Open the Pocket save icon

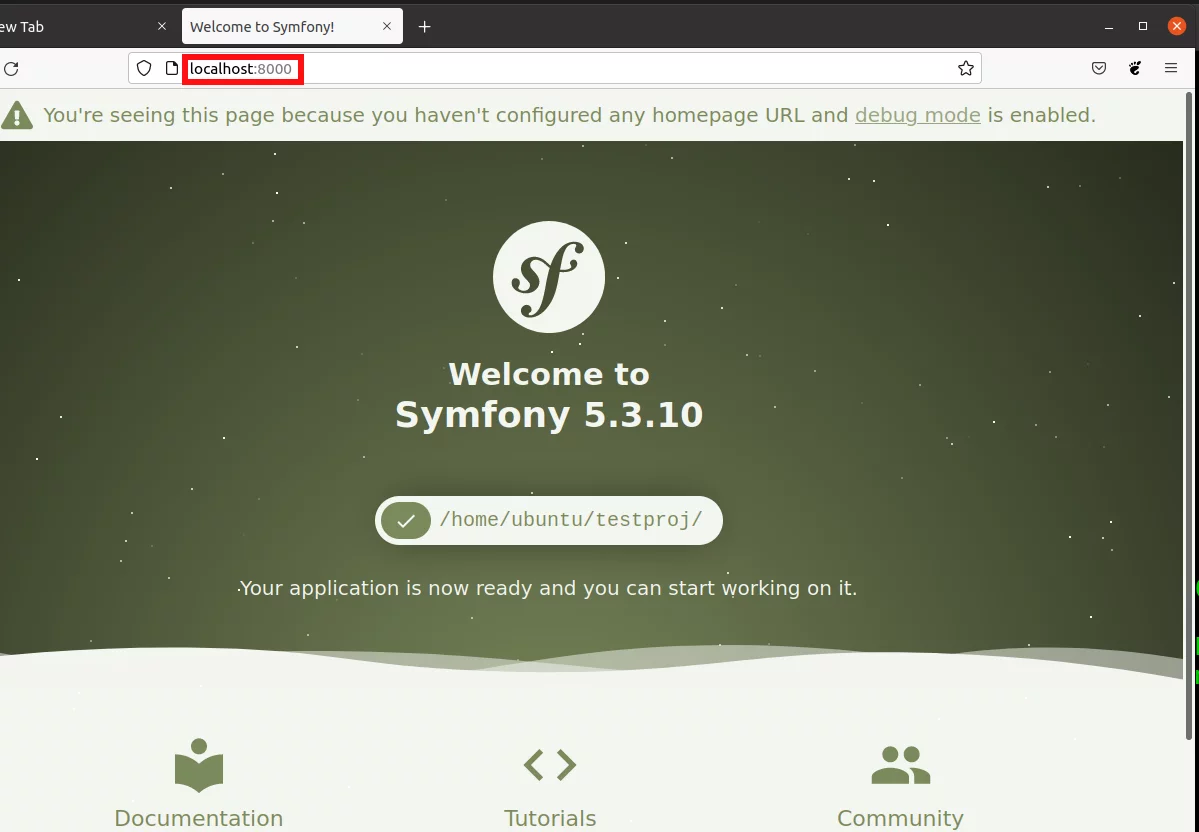(x=1099, y=68)
